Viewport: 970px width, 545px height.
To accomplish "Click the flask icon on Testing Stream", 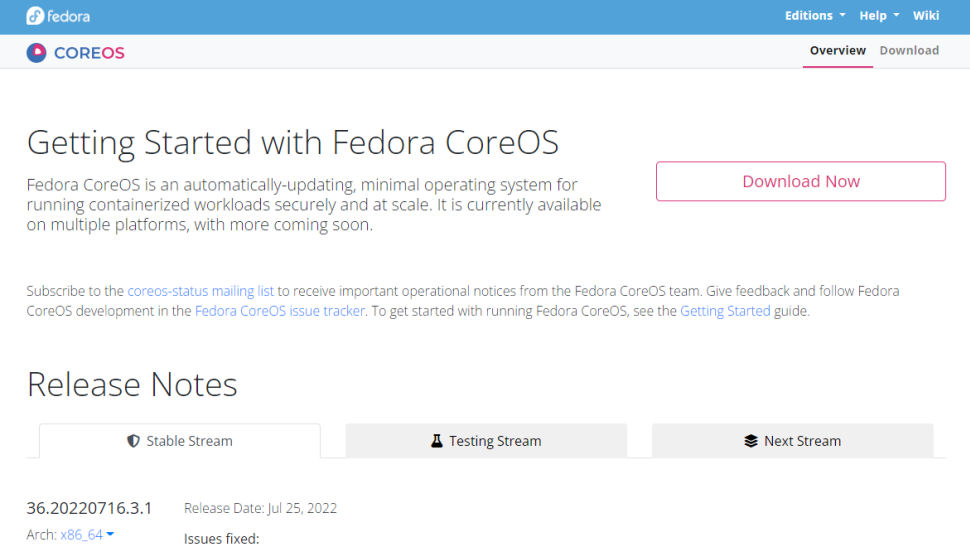I will (437, 441).
